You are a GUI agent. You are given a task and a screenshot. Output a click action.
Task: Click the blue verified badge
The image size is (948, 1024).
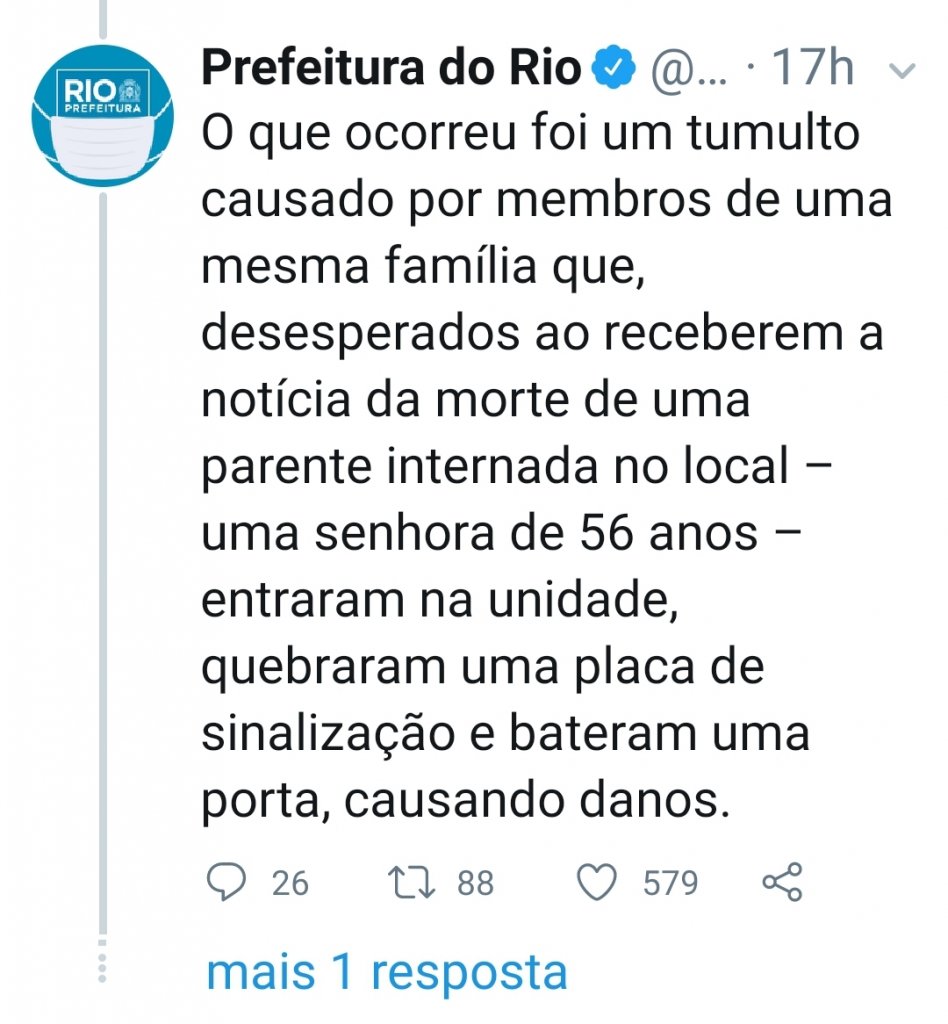613,67
